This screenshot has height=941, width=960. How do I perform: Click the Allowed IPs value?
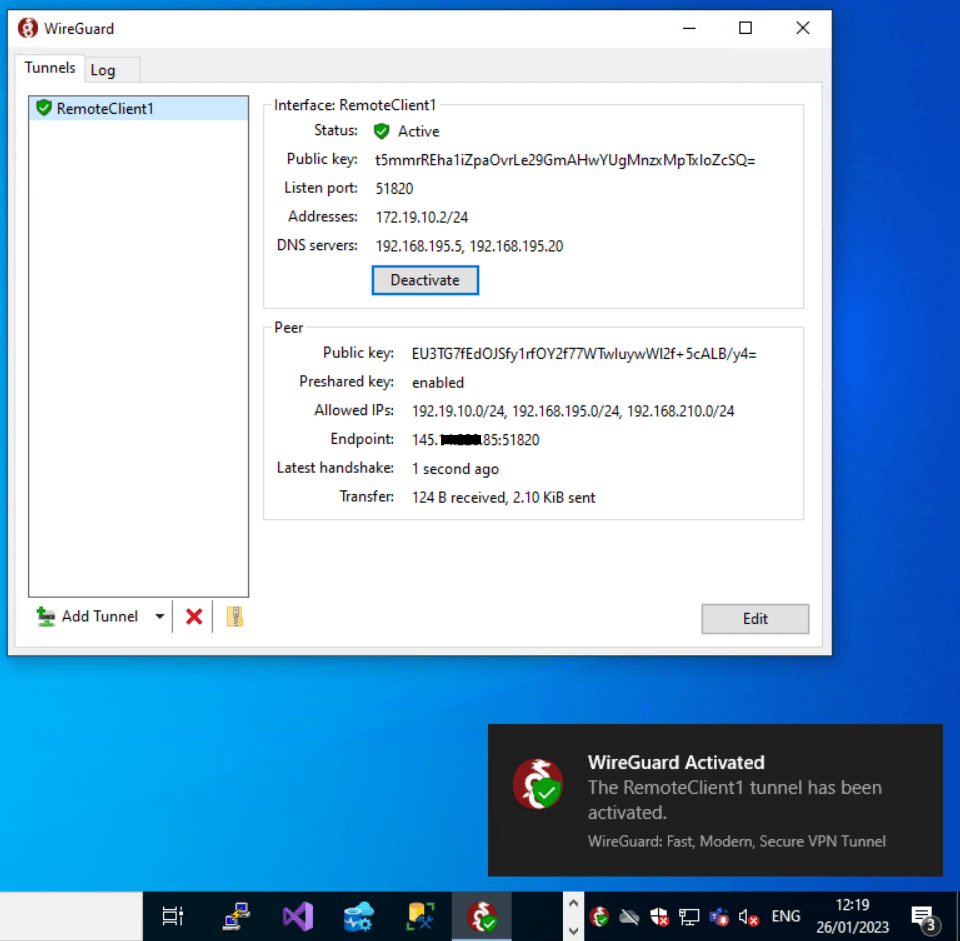[573, 411]
